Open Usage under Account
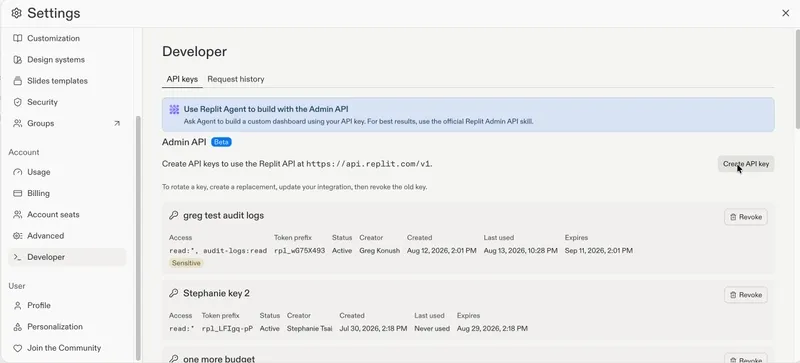Viewport: 800px width, 363px height. [67, 172]
